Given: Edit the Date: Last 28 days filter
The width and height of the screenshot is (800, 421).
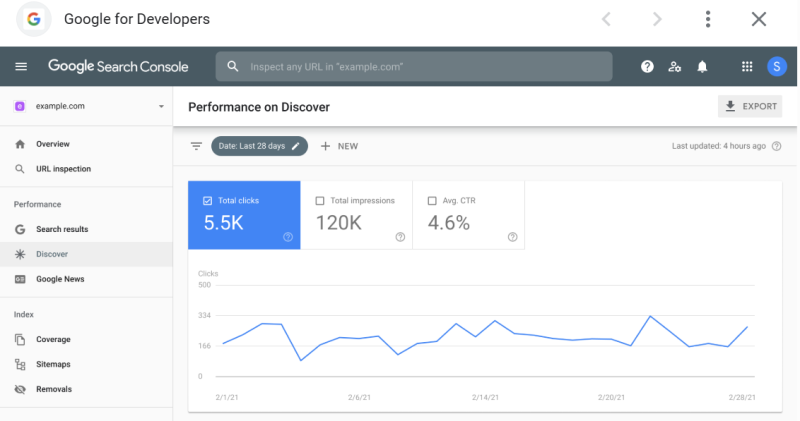Looking at the screenshot, I should tap(259, 146).
